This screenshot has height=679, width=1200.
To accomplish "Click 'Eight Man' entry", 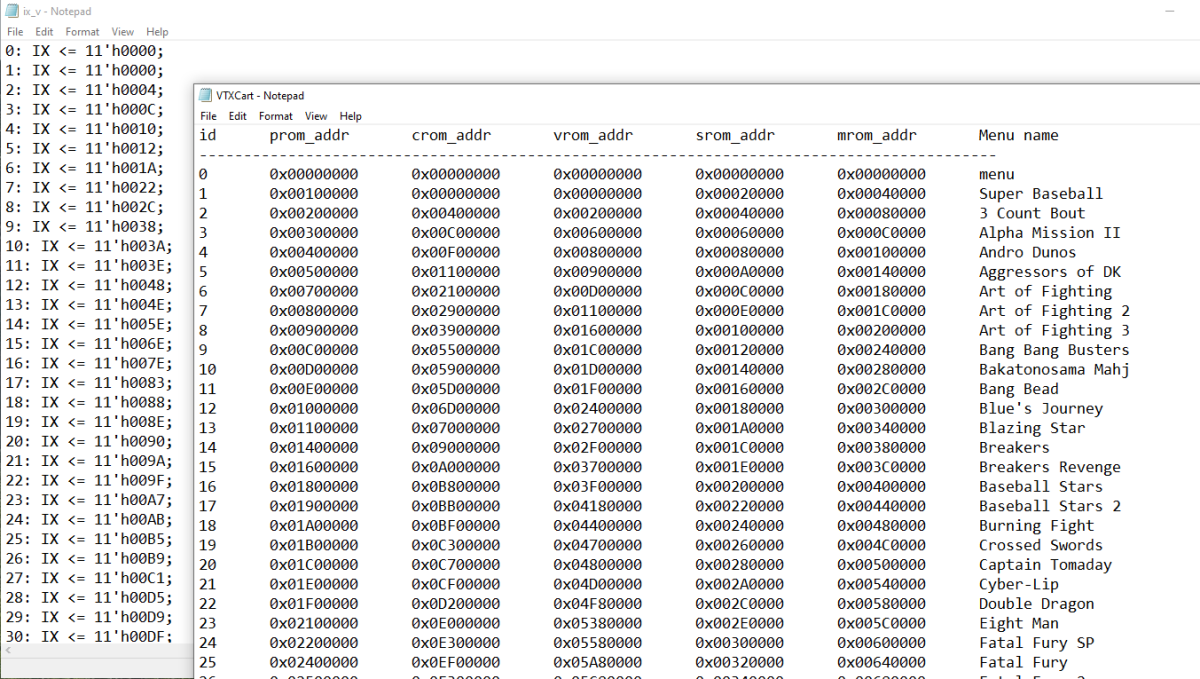I will pyautogui.click(x=1019, y=623).
